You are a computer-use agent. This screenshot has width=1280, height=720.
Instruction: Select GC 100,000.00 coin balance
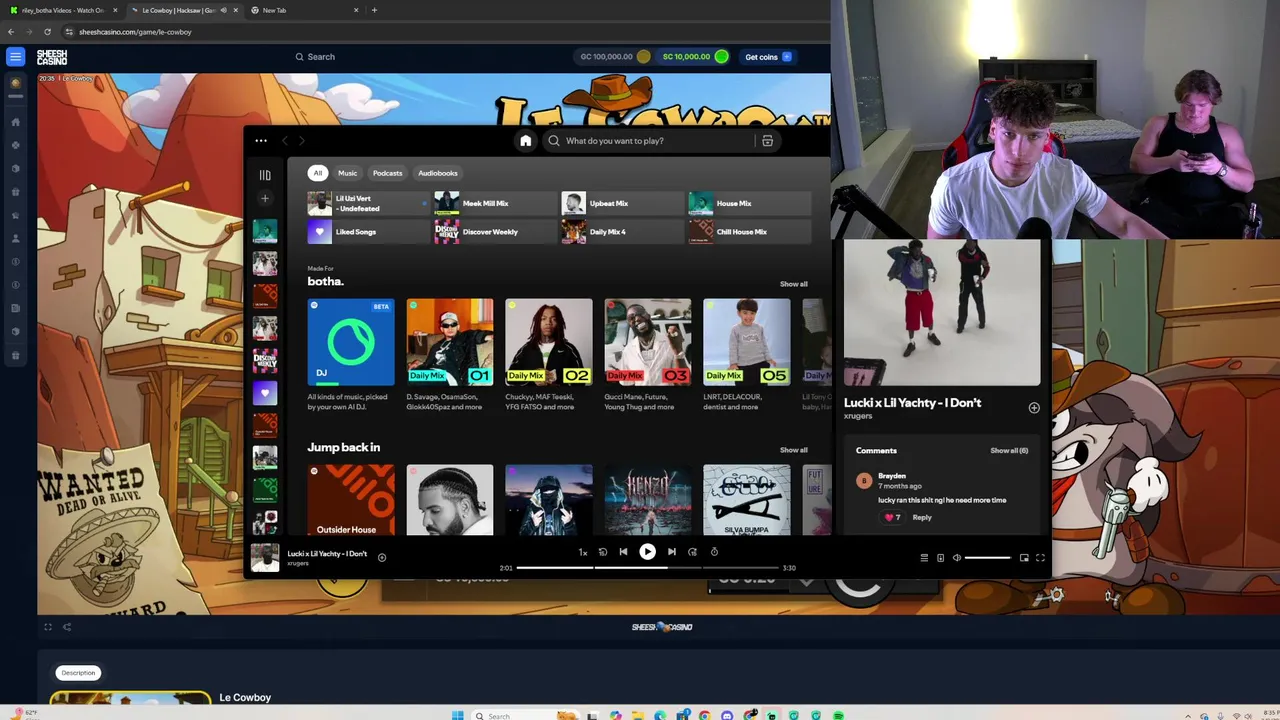(x=615, y=57)
